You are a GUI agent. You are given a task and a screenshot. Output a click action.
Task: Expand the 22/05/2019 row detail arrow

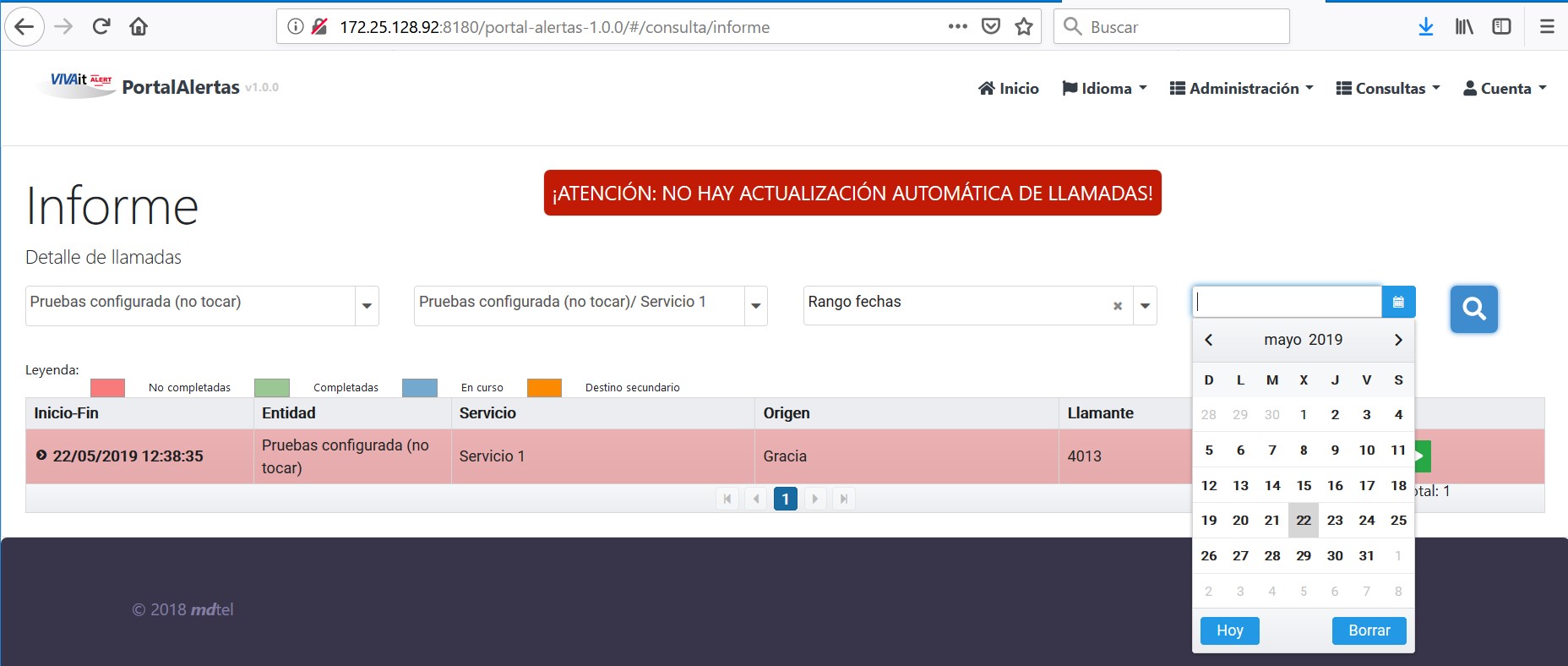pos(41,456)
